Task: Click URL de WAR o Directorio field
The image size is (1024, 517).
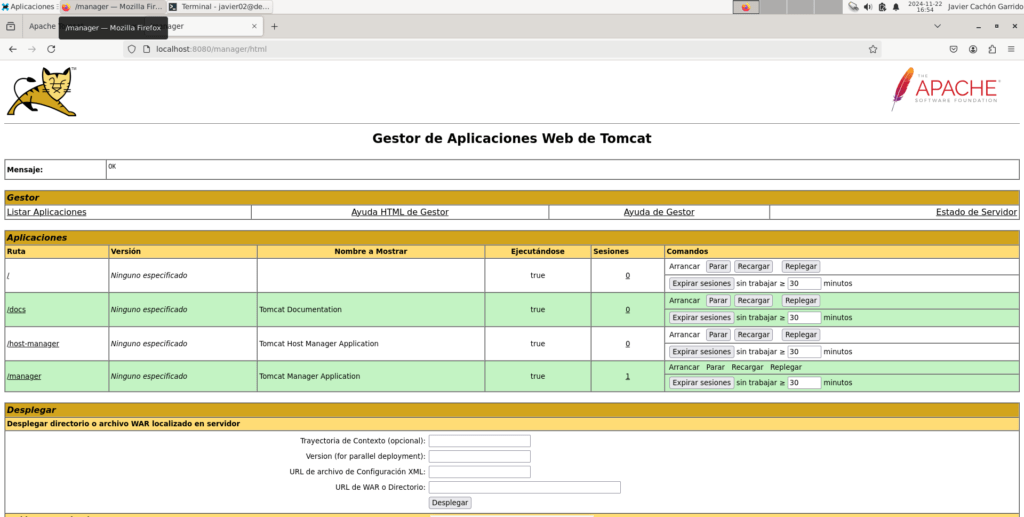Action: pos(524,487)
